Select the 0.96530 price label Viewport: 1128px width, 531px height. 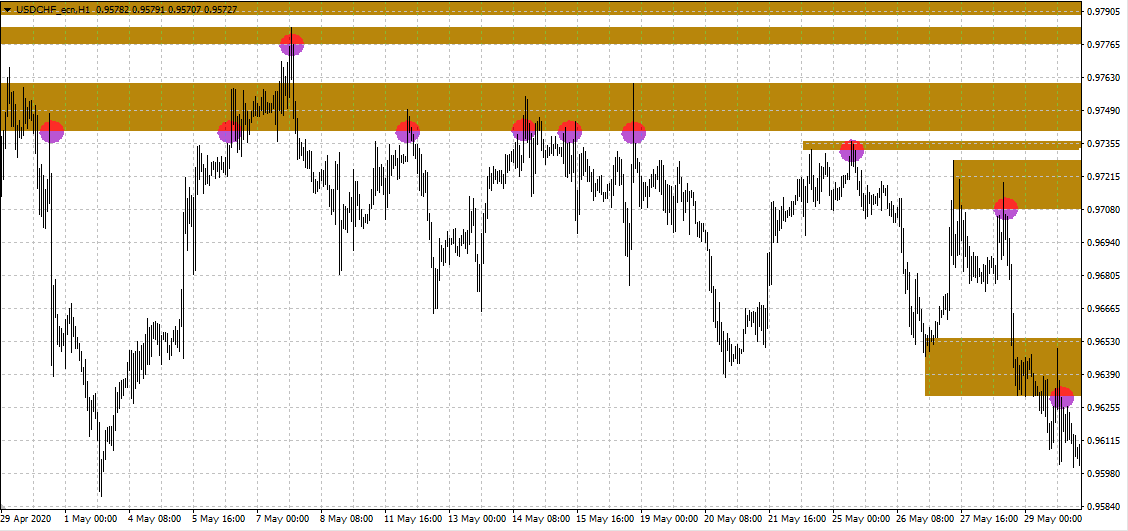click(x=1104, y=342)
